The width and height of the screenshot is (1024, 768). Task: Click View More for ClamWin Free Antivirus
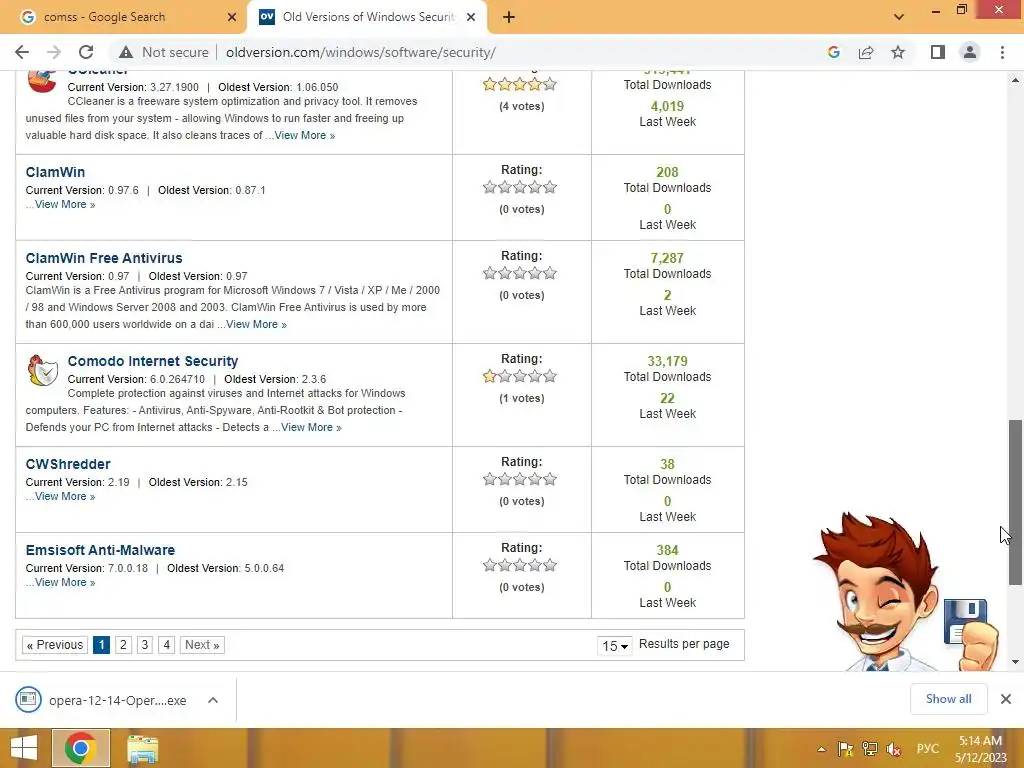coord(256,325)
